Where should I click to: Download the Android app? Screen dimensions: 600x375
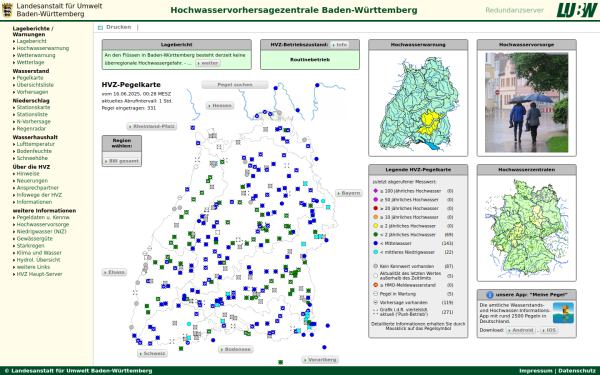tap(521, 330)
